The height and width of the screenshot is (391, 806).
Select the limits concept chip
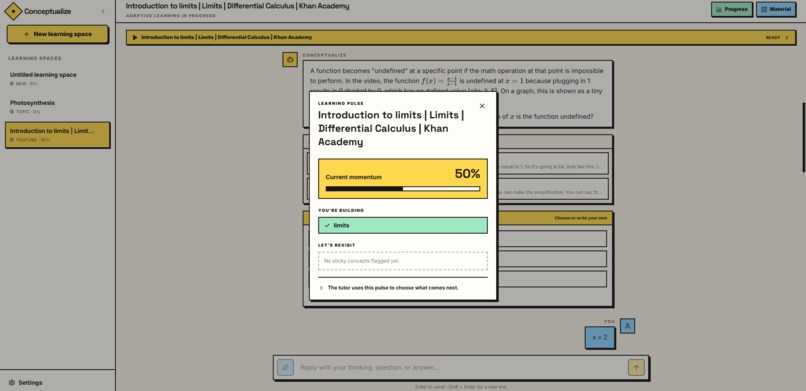pyautogui.click(x=402, y=226)
